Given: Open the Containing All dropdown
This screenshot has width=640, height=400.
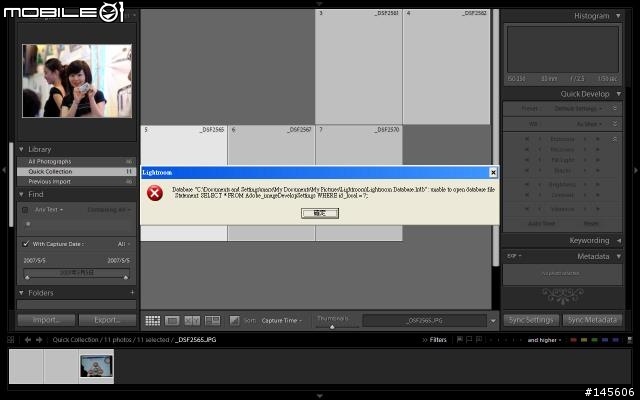Looking at the screenshot, I should click(109, 210).
